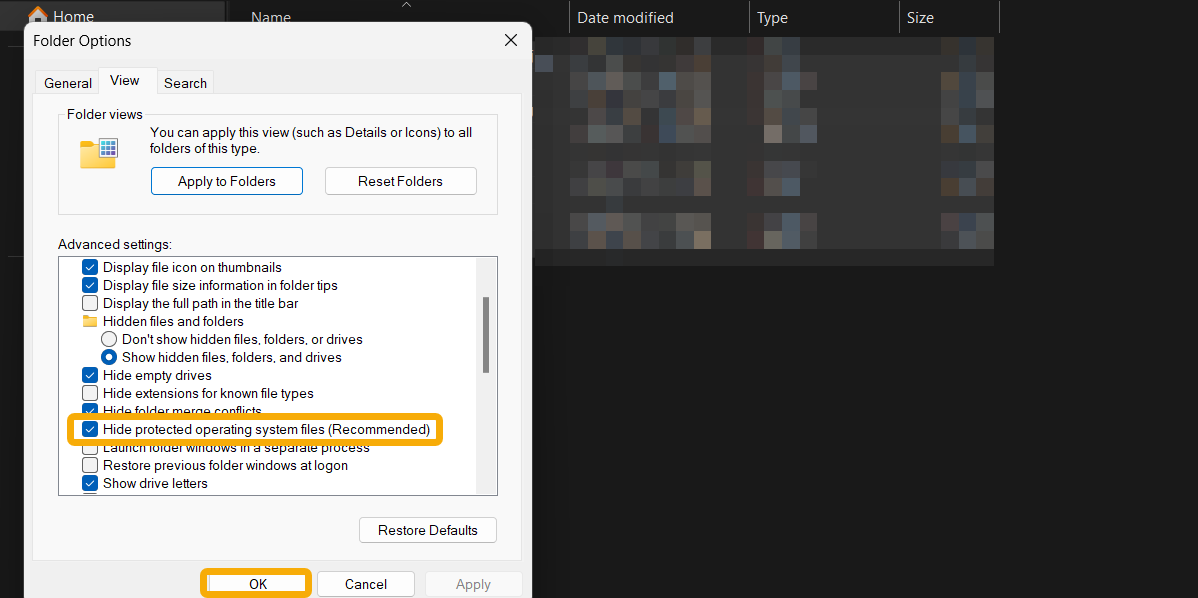The image size is (1198, 598).
Task: Enable Display the full path in the title bar
Action: point(89,303)
